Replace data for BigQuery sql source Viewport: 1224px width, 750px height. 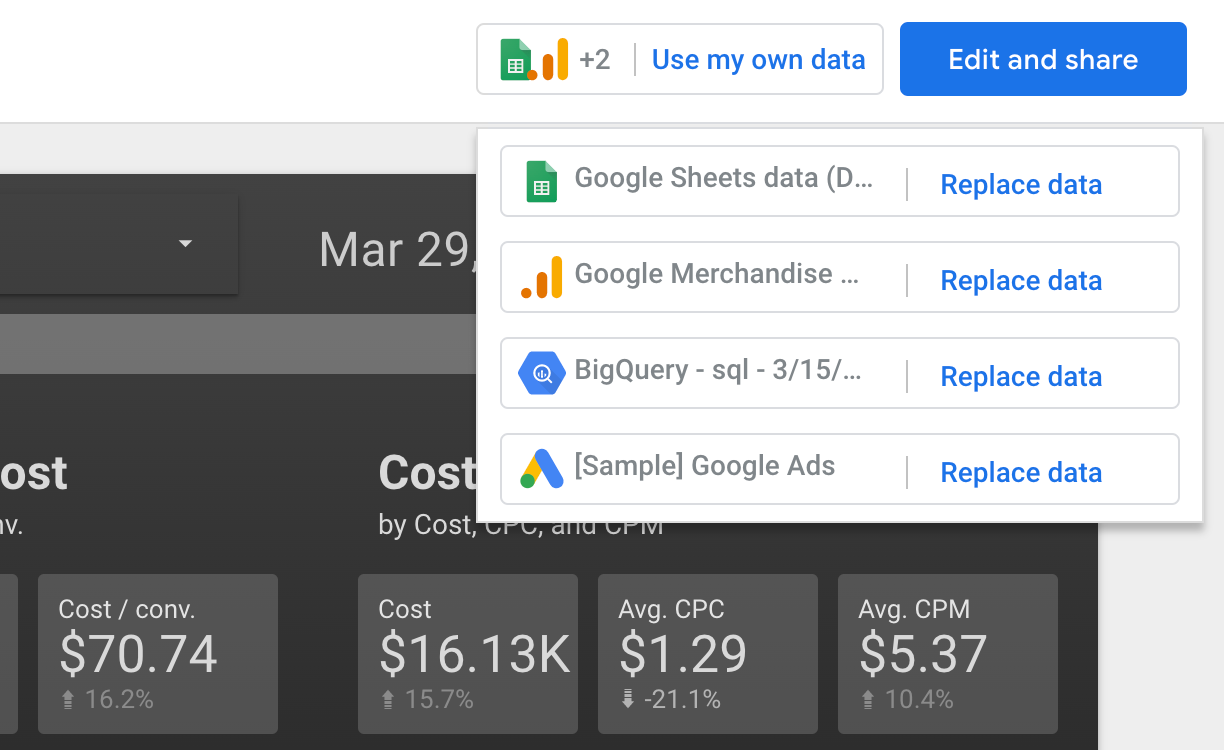click(1021, 377)
